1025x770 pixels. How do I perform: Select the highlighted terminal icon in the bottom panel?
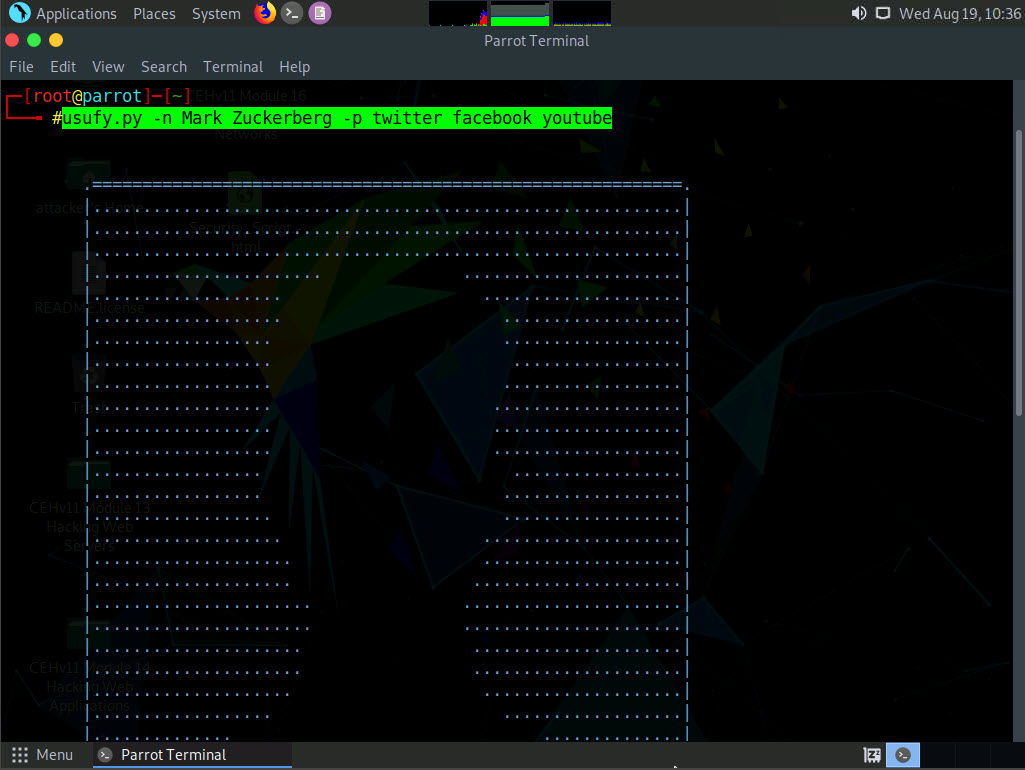[x=903, y=755]
